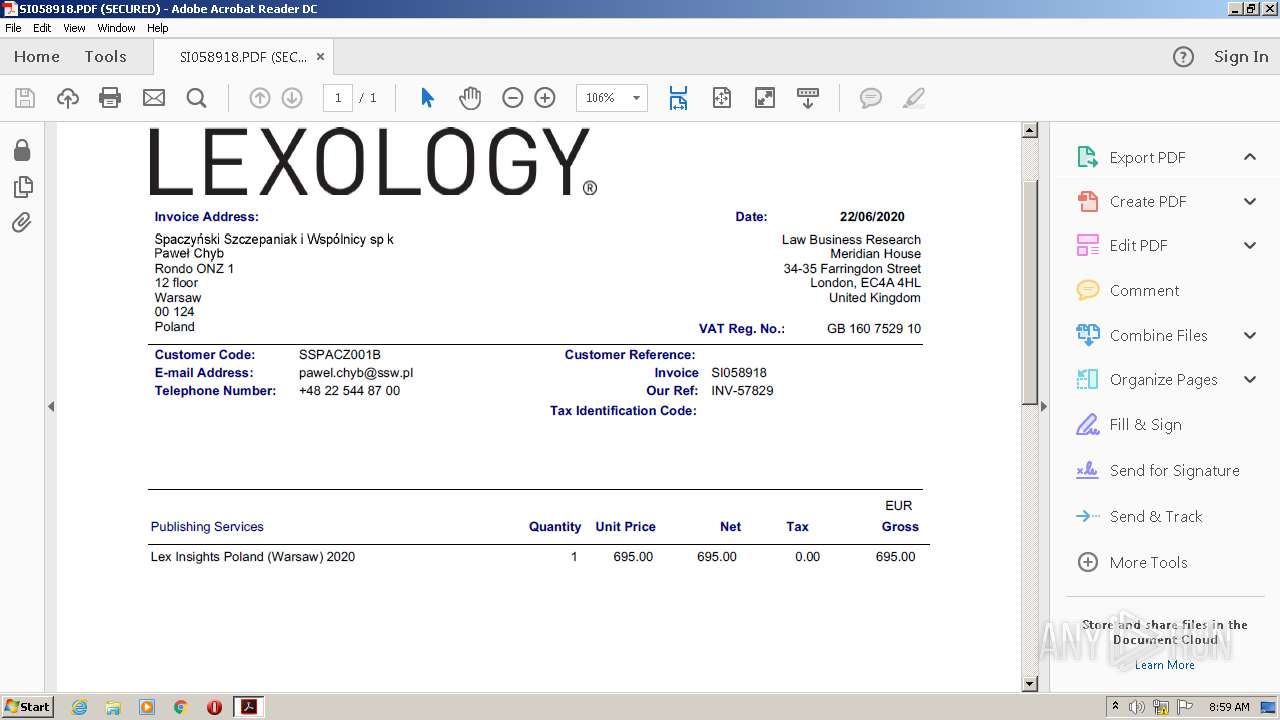Click the vertical scrollbar down arrow

pos(1030,684)
